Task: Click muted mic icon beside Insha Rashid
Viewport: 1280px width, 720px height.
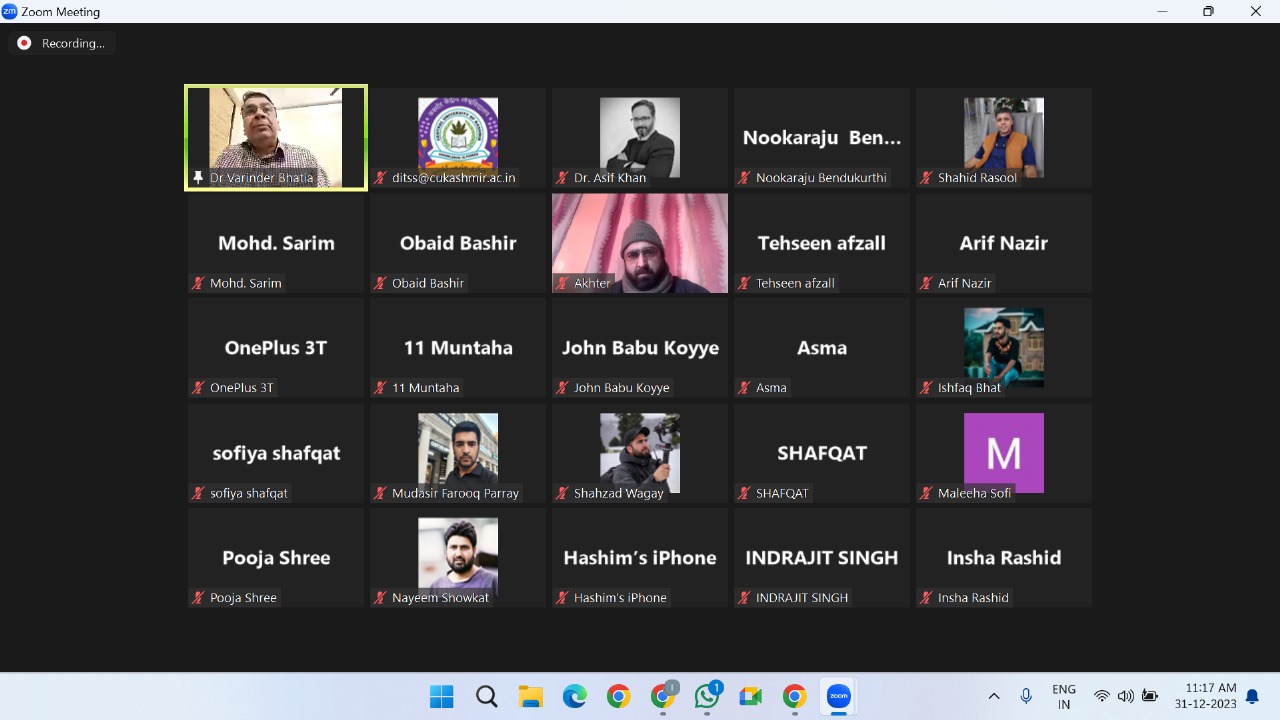Action: tap(926, 598)
